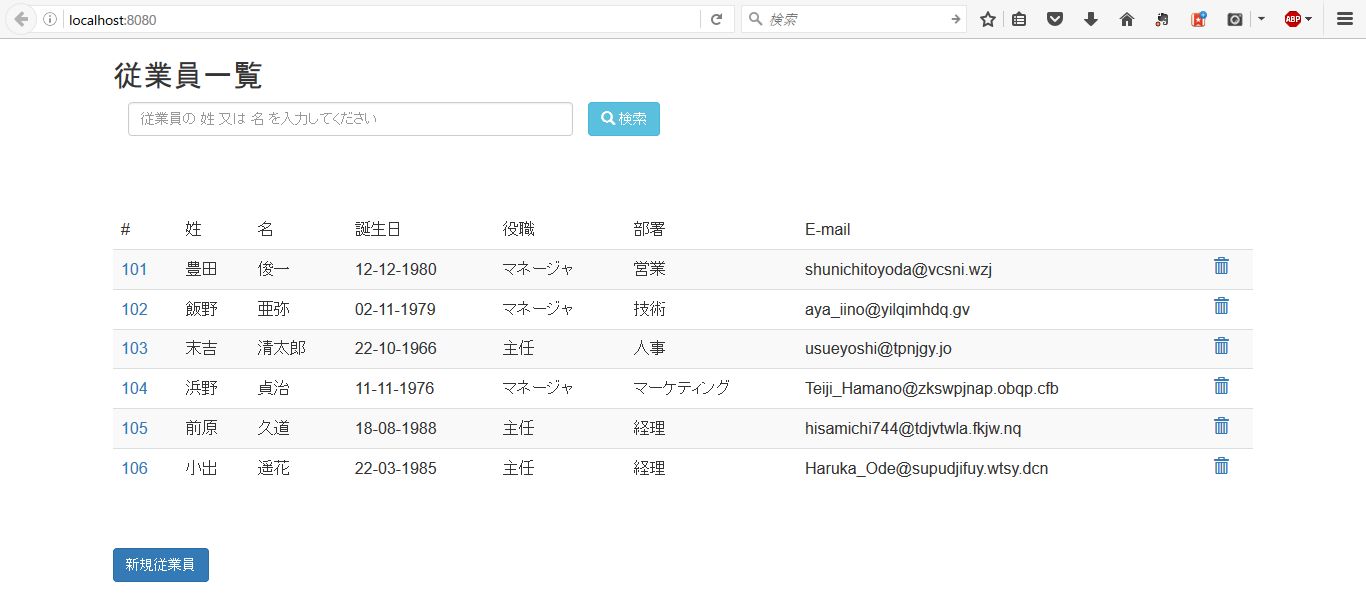The height and width of the screenshot is (605, 1366).
Task: Click birthday 11-11-1976
Action: (395, 388)
